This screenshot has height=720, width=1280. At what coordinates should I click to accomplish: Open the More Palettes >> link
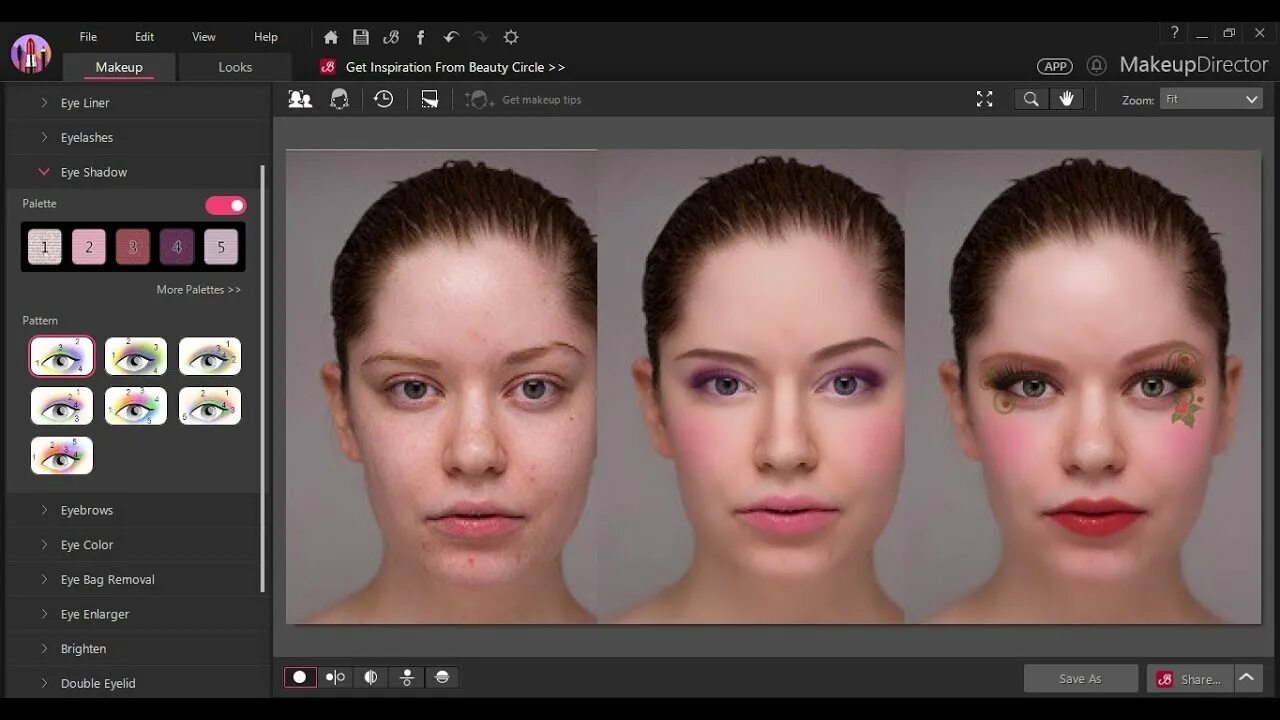[x=199, y=290]
